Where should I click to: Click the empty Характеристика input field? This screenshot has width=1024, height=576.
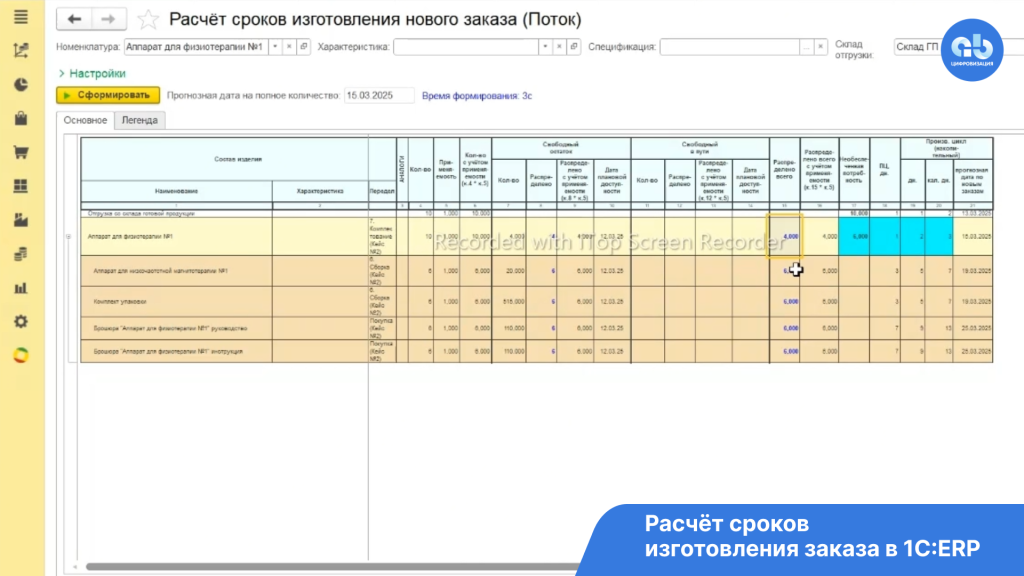[x=466, y=47]
